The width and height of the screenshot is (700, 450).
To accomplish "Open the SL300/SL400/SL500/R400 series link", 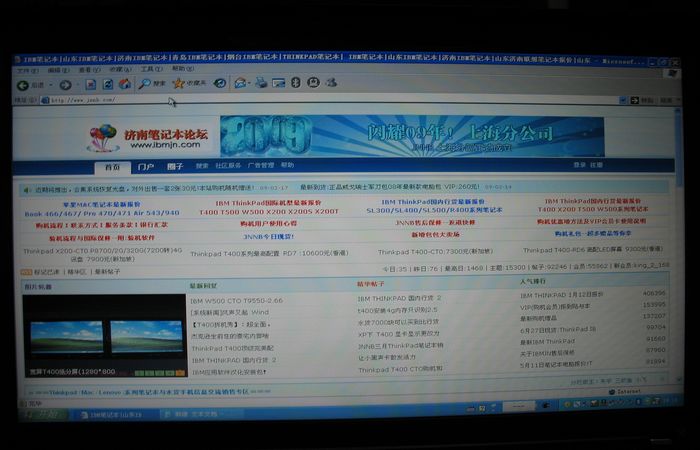I will click(x=434, y=210).
